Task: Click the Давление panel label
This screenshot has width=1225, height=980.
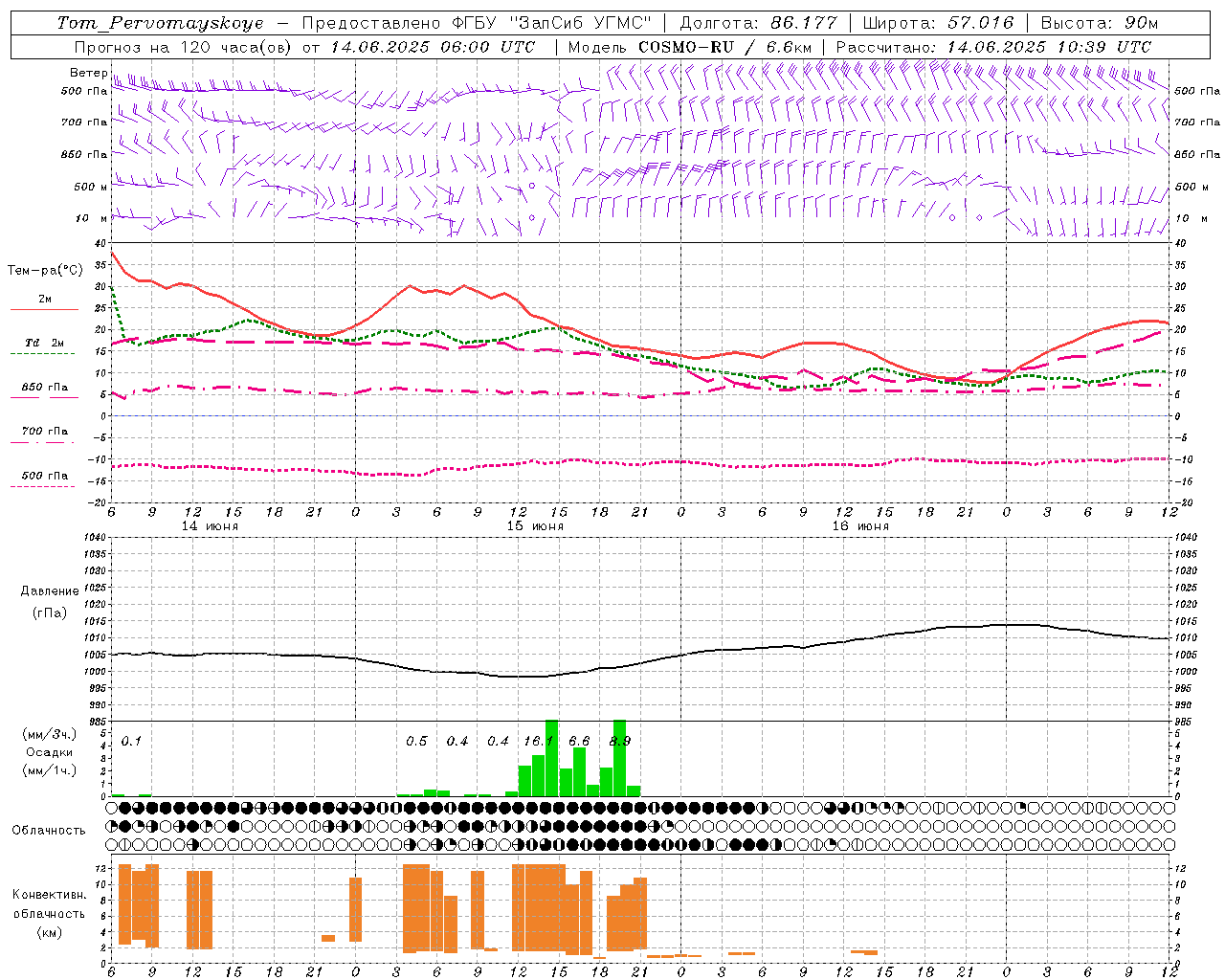Action: (x=50, y=591)
